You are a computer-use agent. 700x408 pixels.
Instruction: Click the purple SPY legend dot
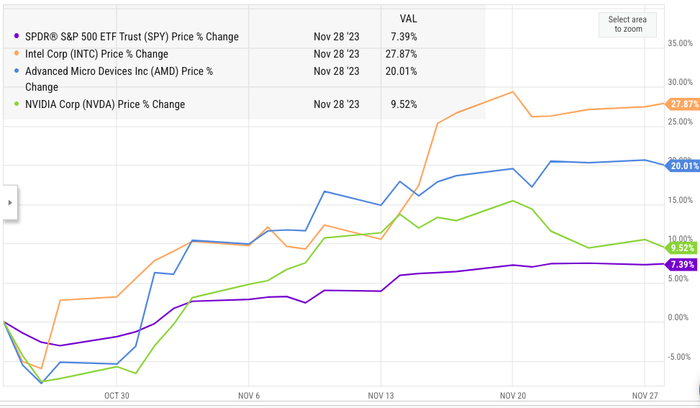pyautogui.click(x=13, y=36)
